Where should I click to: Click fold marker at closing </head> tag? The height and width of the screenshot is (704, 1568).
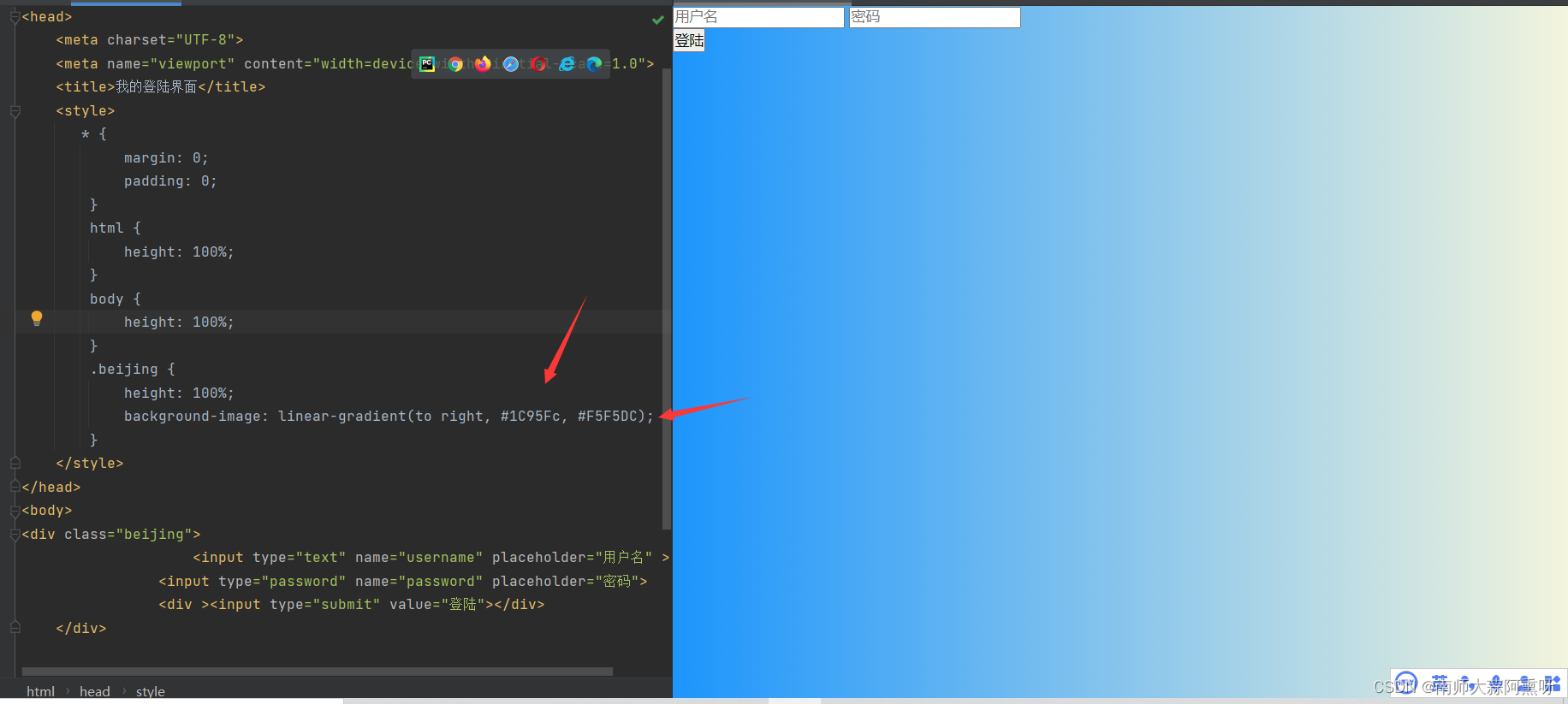[x=15, y=487]
